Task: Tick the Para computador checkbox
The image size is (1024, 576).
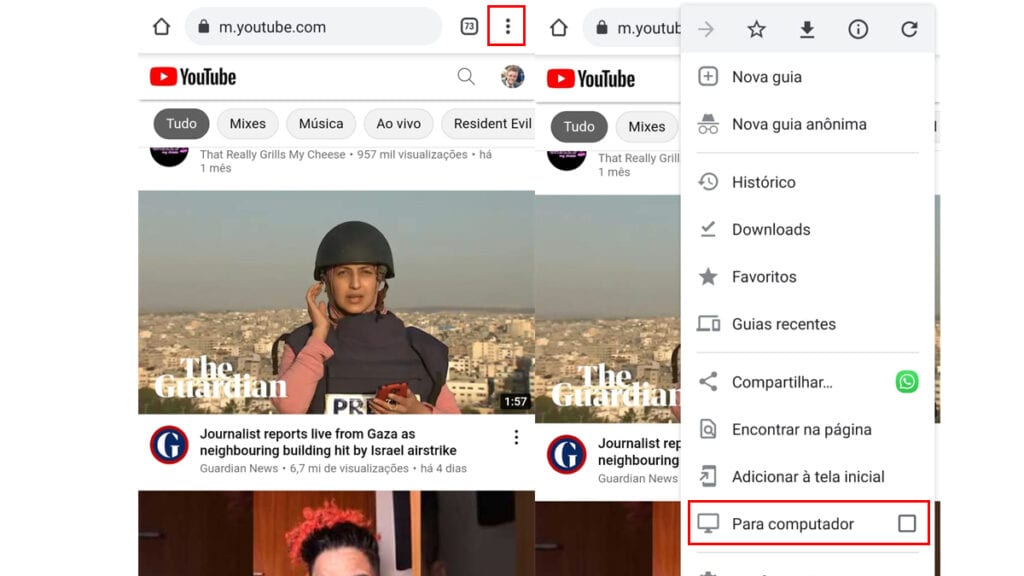Action: point(906,523)
